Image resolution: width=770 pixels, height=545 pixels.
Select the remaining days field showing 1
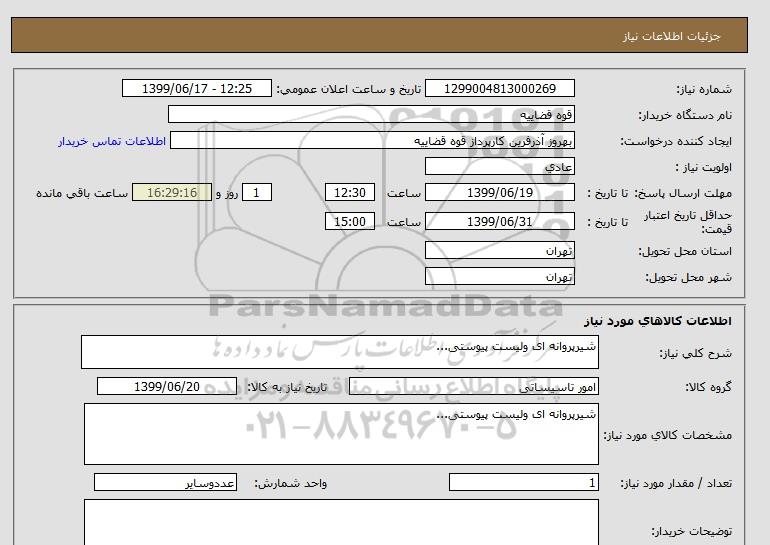[256, 192]
